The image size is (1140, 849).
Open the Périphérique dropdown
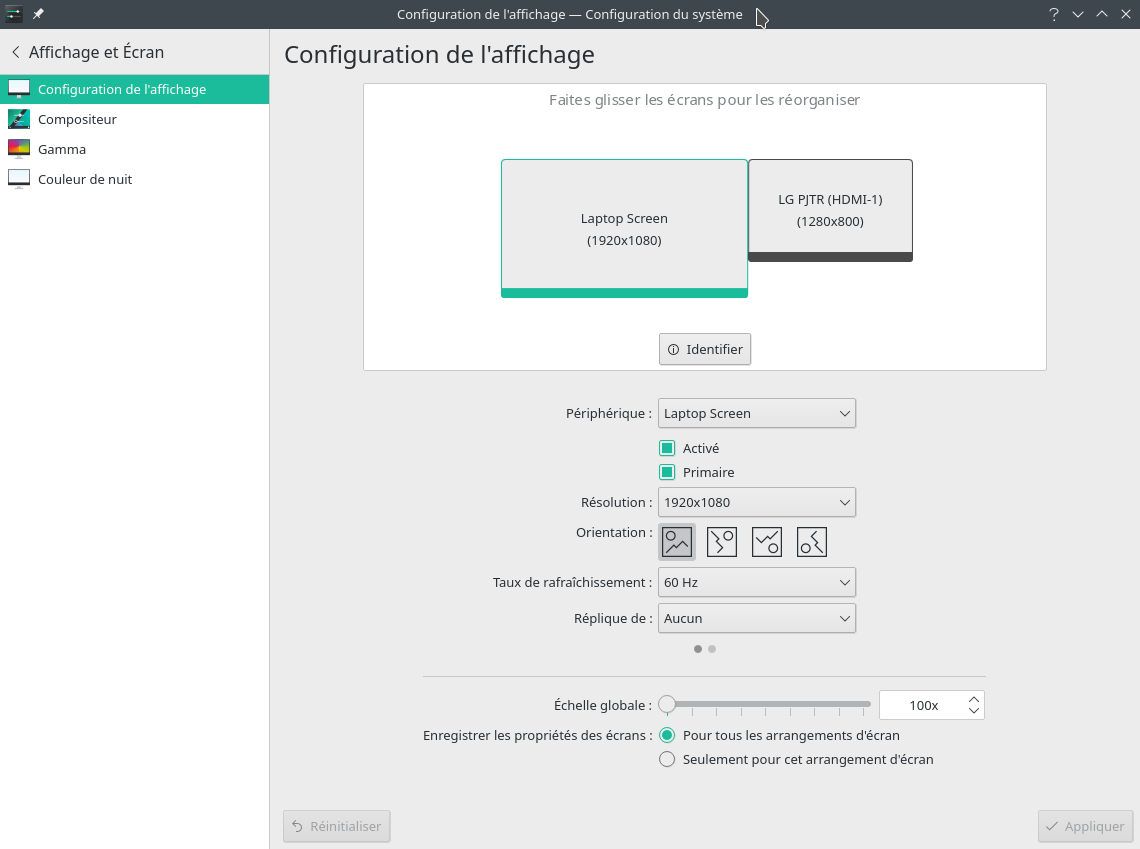coord(756,413)
